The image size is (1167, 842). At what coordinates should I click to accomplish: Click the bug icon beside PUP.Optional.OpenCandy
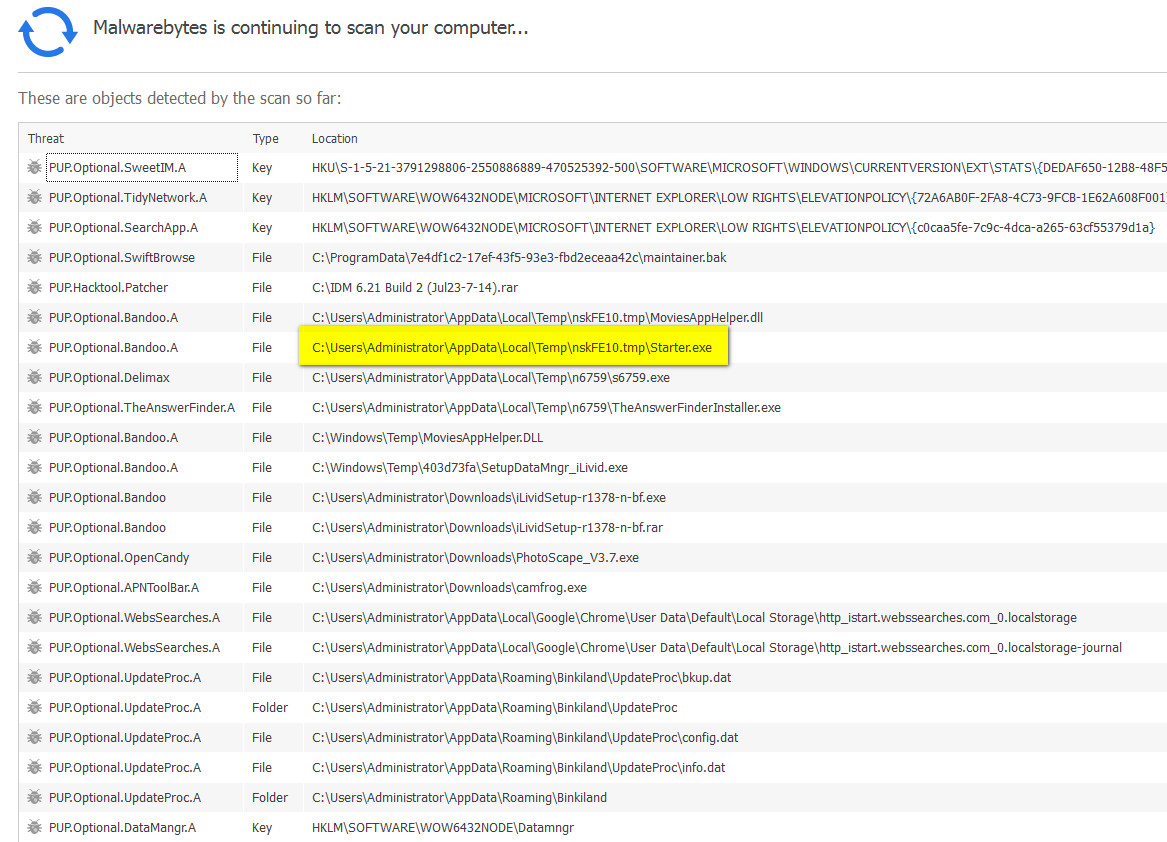click(x=34, y=557)
